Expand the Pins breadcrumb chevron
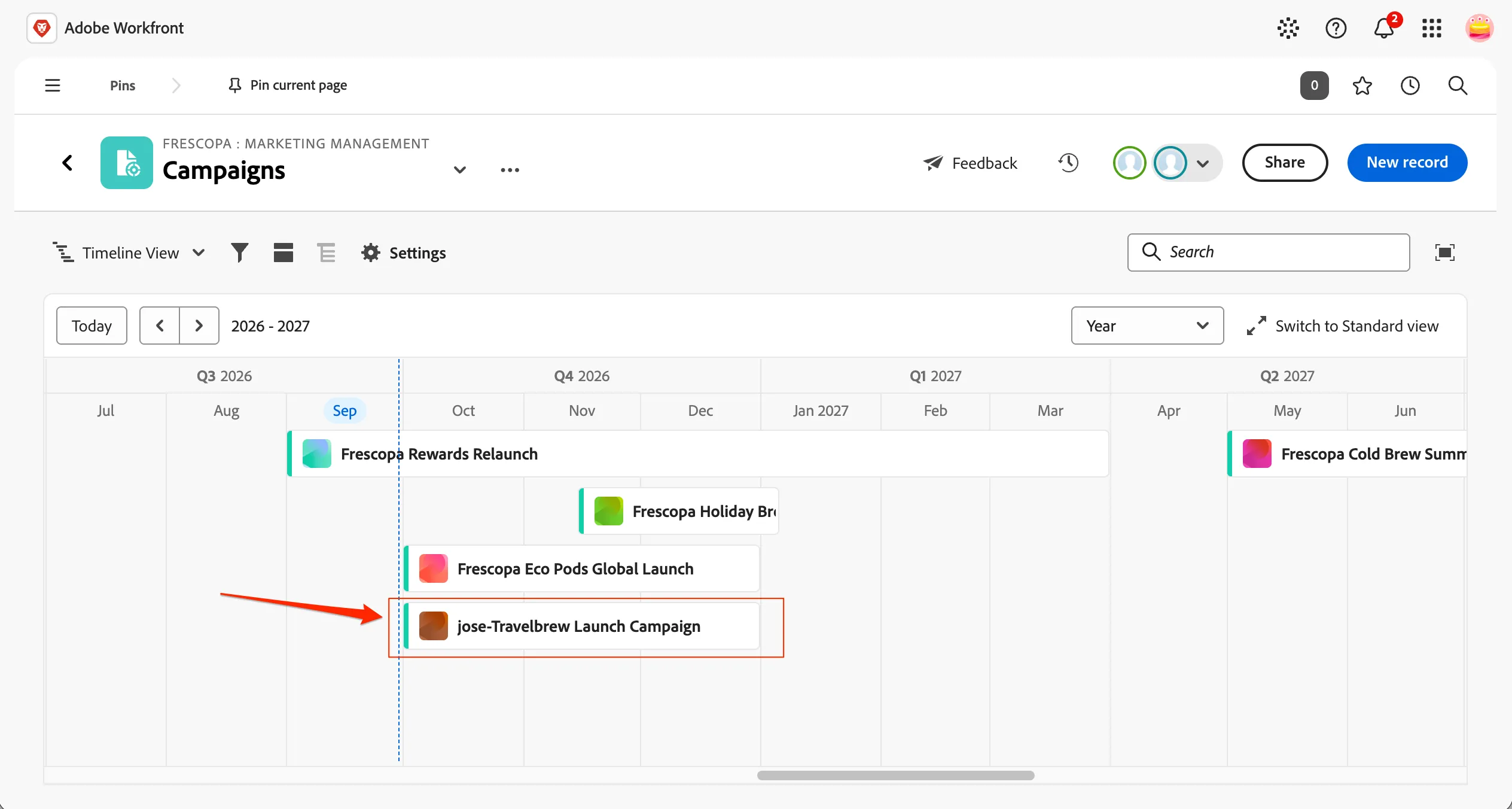Viewport: 1512px width, 809px height. [x=176, y=86]
